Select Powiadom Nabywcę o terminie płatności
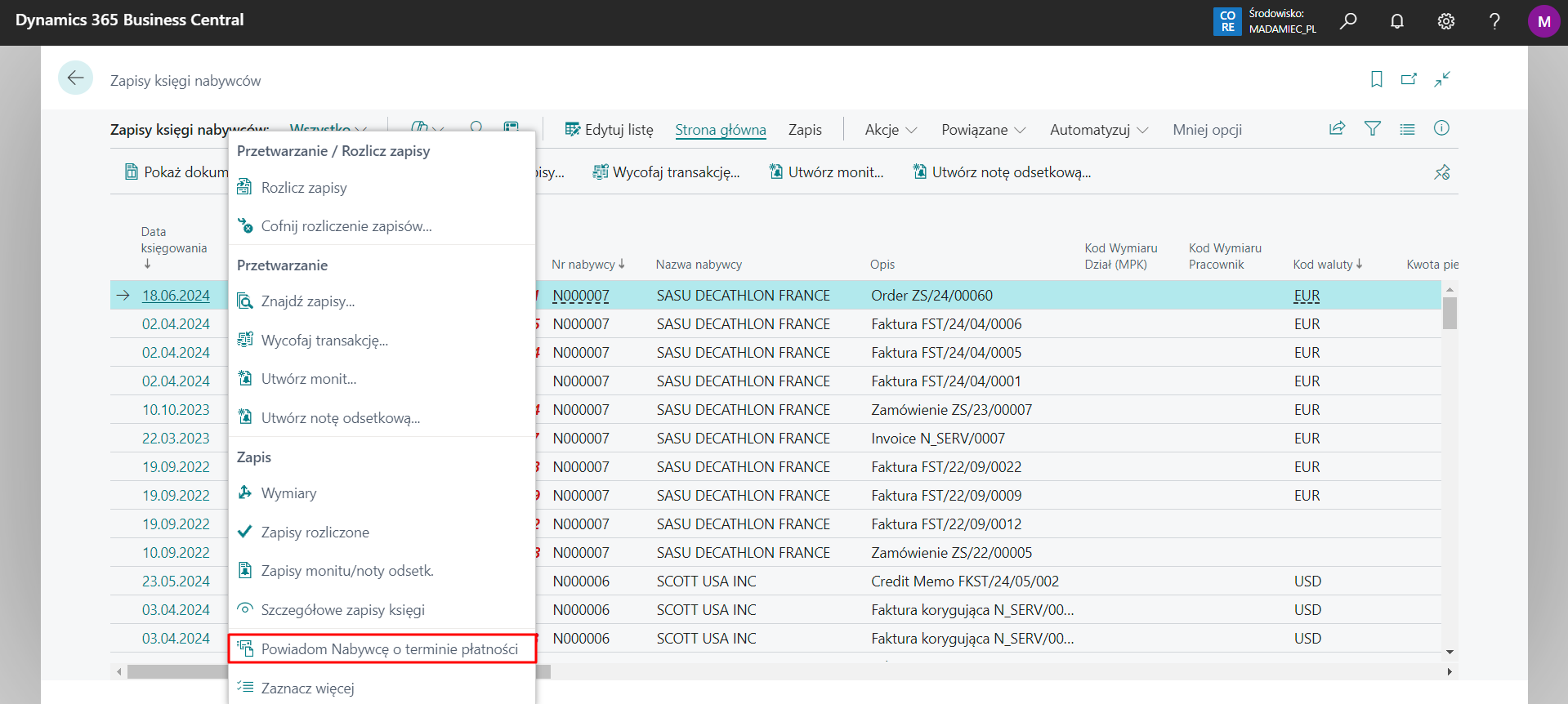The width and height of the screenshot is (1568, 704). pos(389,649)
